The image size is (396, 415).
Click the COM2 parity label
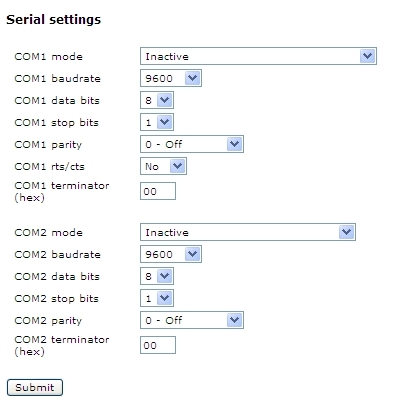[x=48, y=321]
